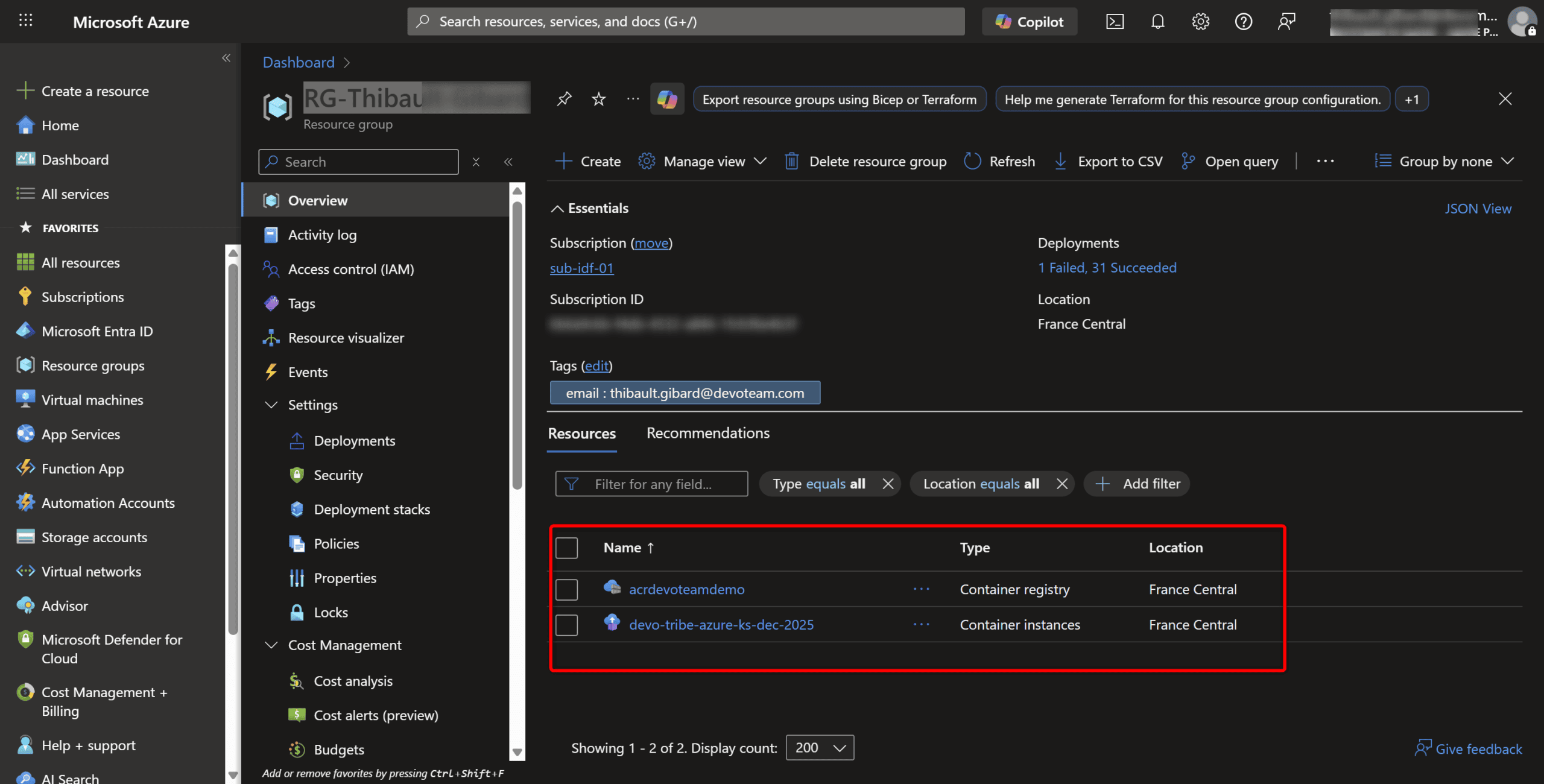
Task: Click Delete resource group trash icon
Action: click(791, 161)
